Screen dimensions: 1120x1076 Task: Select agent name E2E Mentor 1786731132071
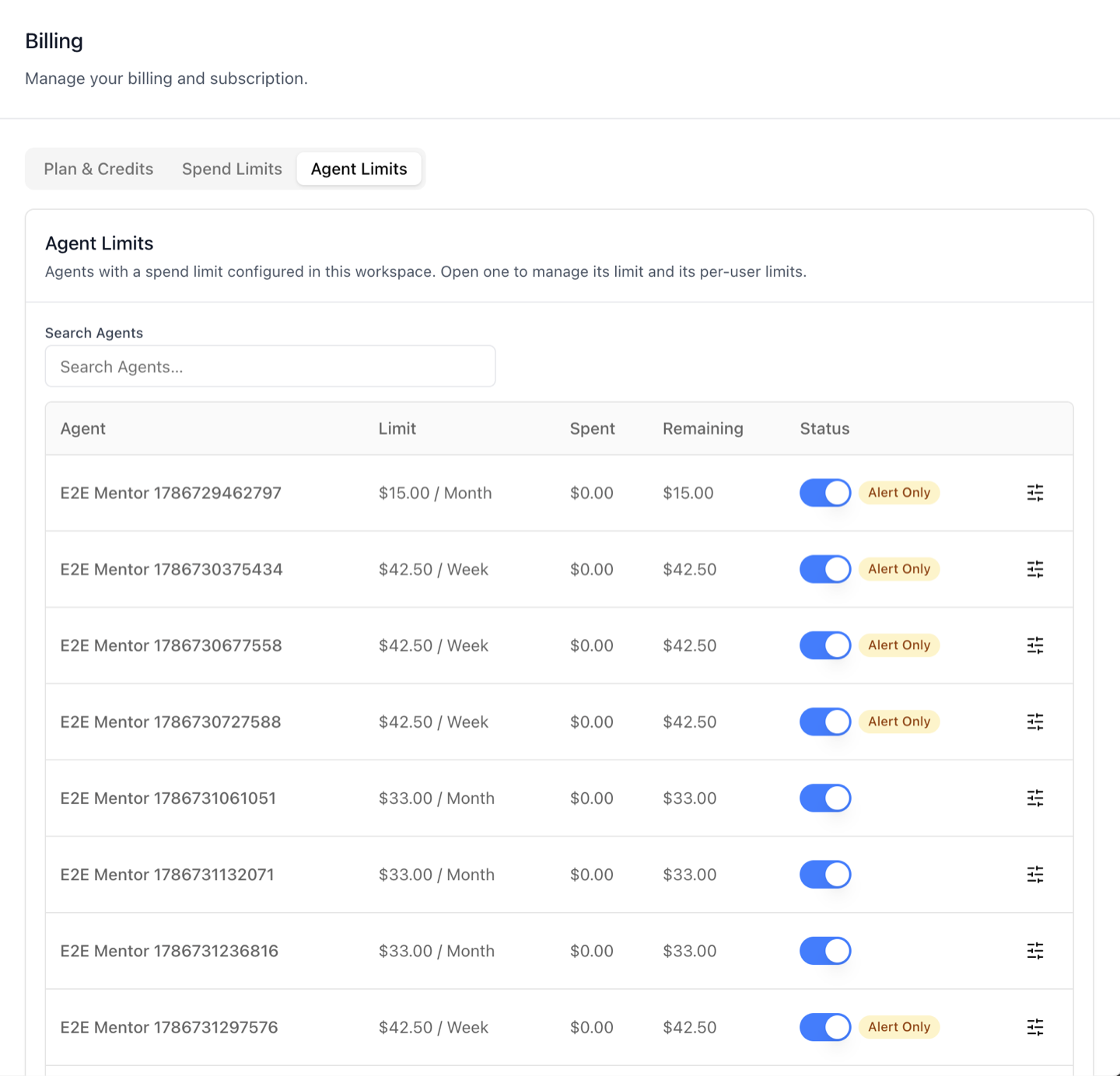click(167, 875)
